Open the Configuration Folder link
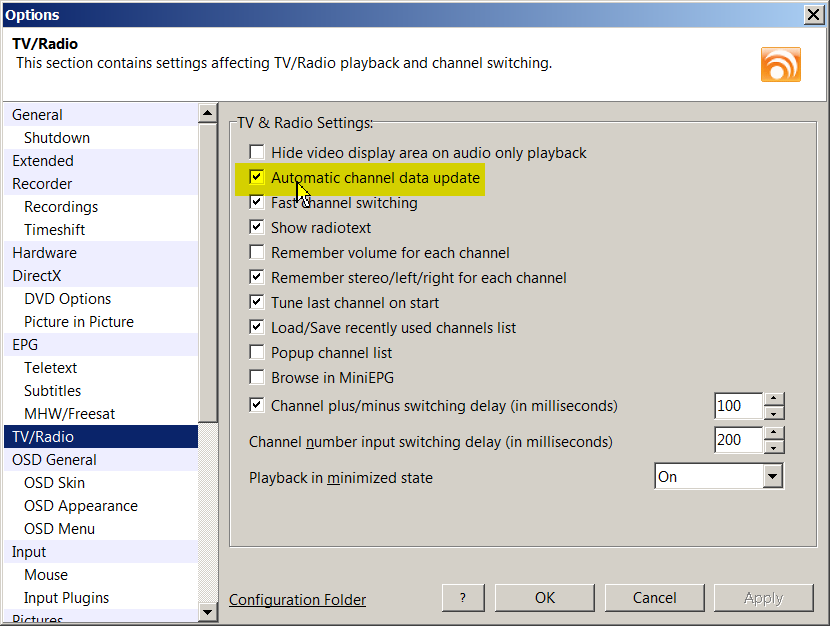830x626 pixels. click(297, 600)
